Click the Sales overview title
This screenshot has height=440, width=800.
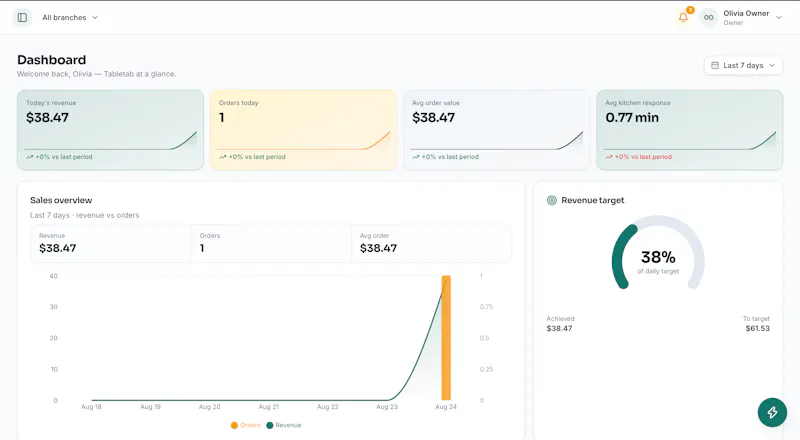[x=61, y=200]
